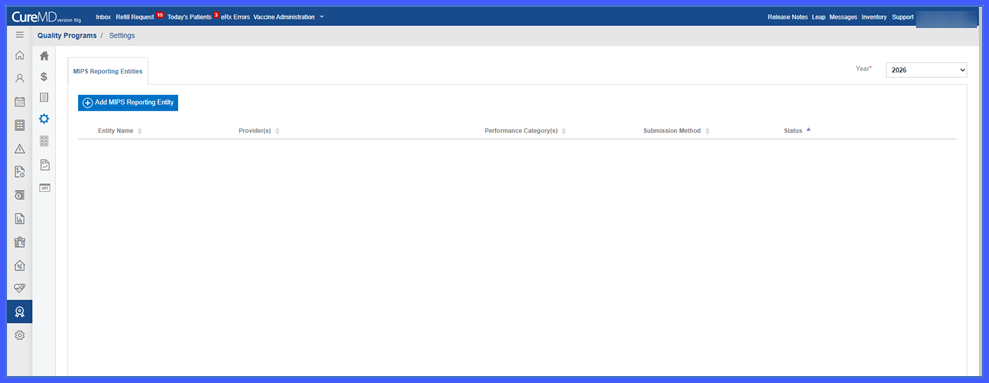The width and height of the screenshot is (989, 383).
Task: Click the CureMD logo
Action: click(47, 17)
